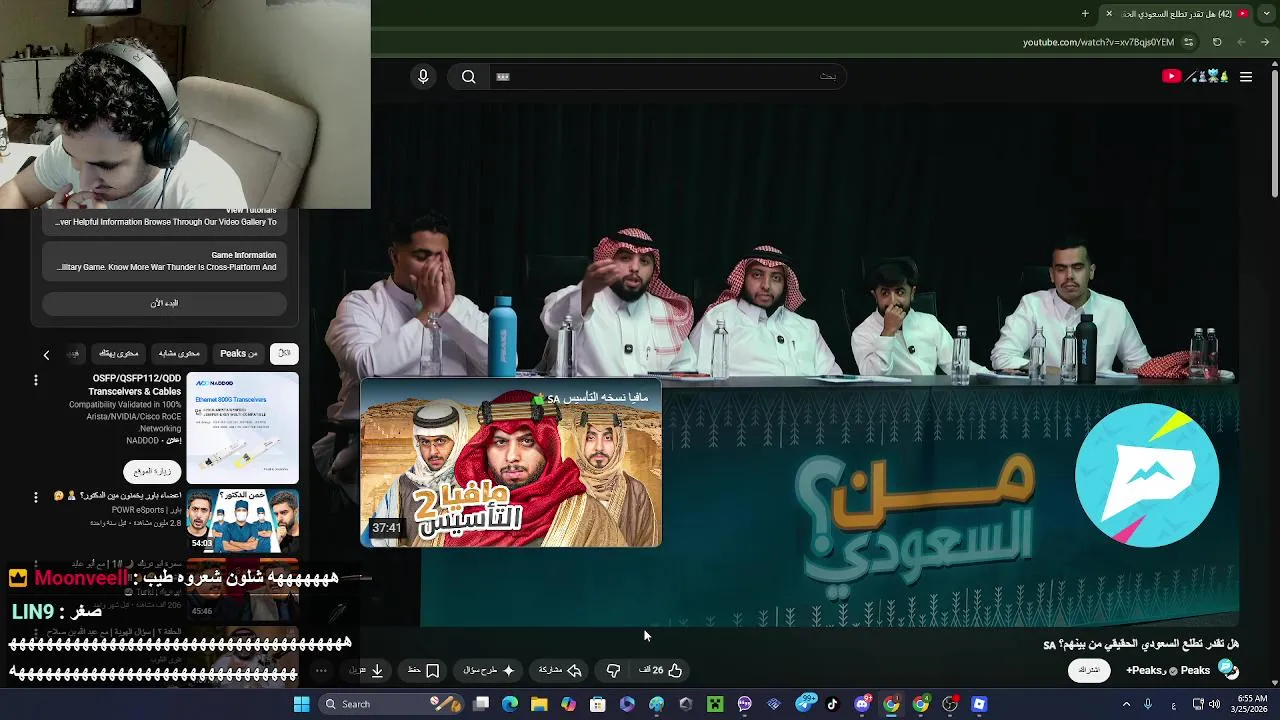The height and width of the screenshot is (720, 1280).
Task: Save the video with the bookmark button
Action: [424, 670]
